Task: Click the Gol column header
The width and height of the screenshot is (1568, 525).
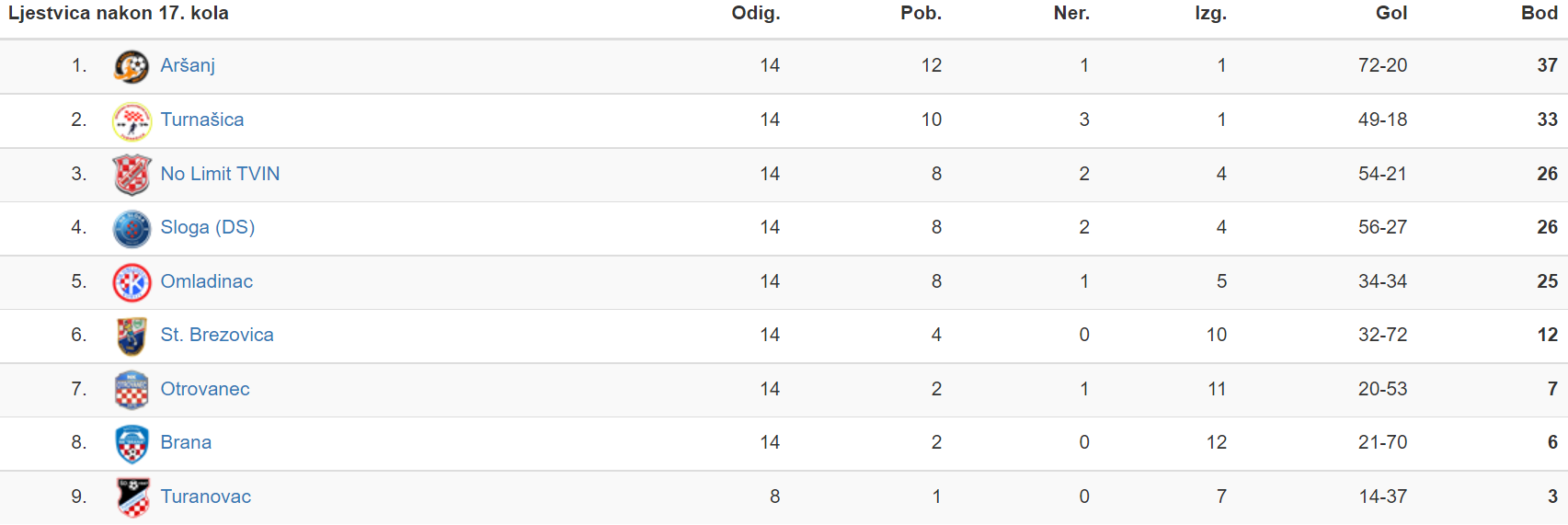Action: [1391, 13]
